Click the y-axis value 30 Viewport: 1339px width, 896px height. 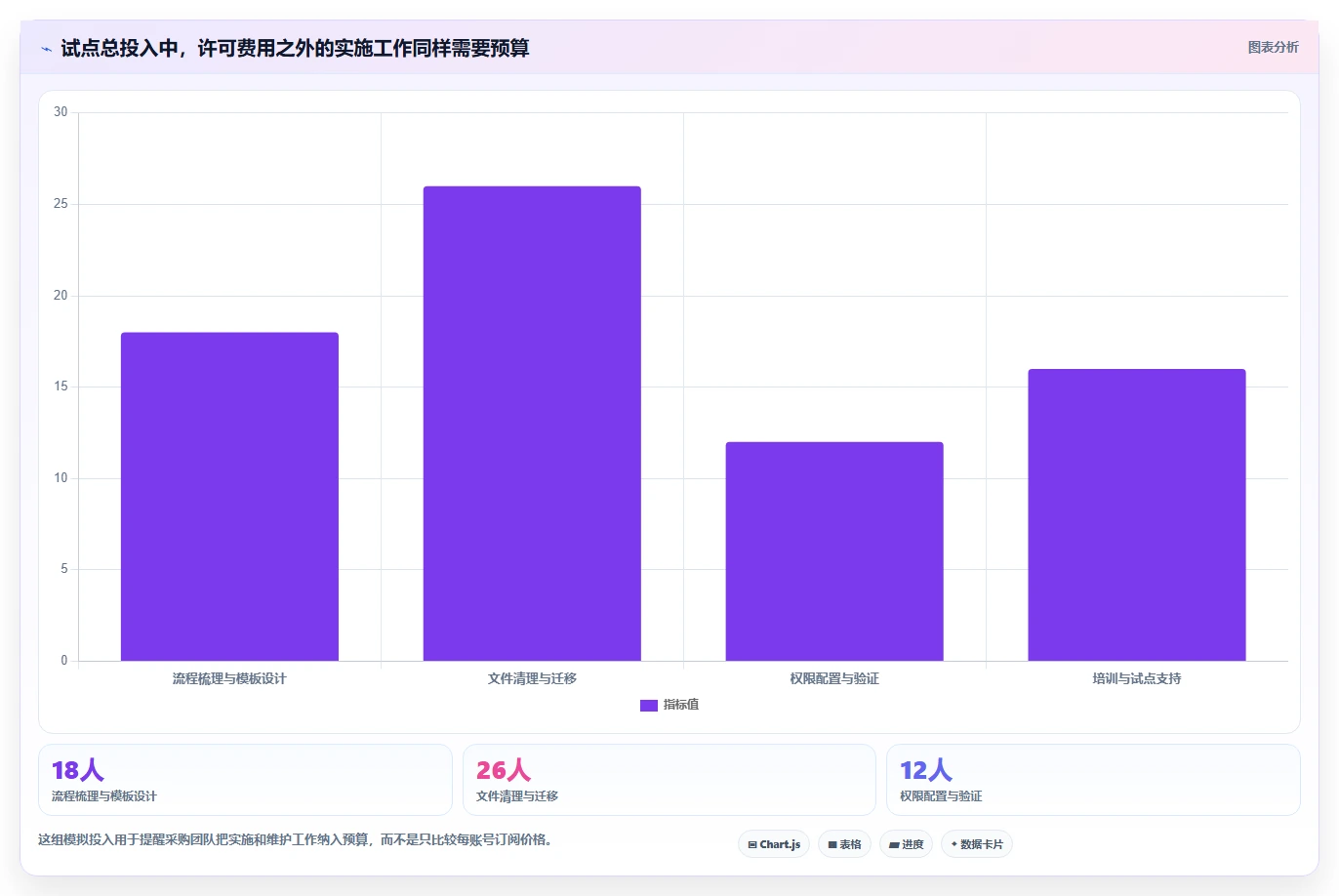coord(61,112)
